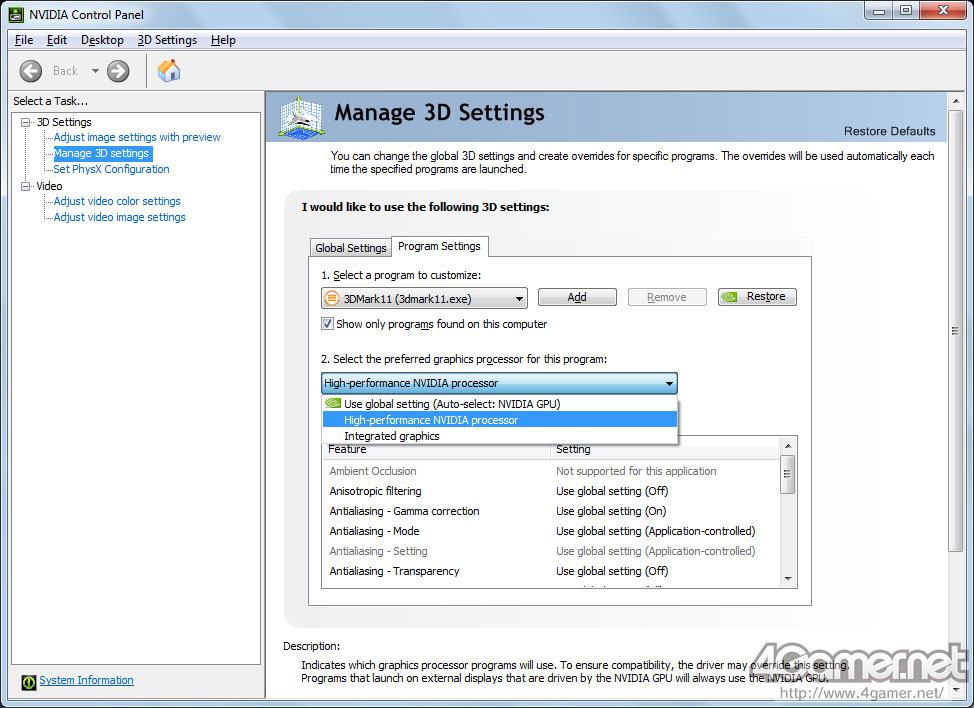Click main page scrollbar up arrow
Image resolution: width=974 pixels, height=708 pixels.
pos(955,101)
